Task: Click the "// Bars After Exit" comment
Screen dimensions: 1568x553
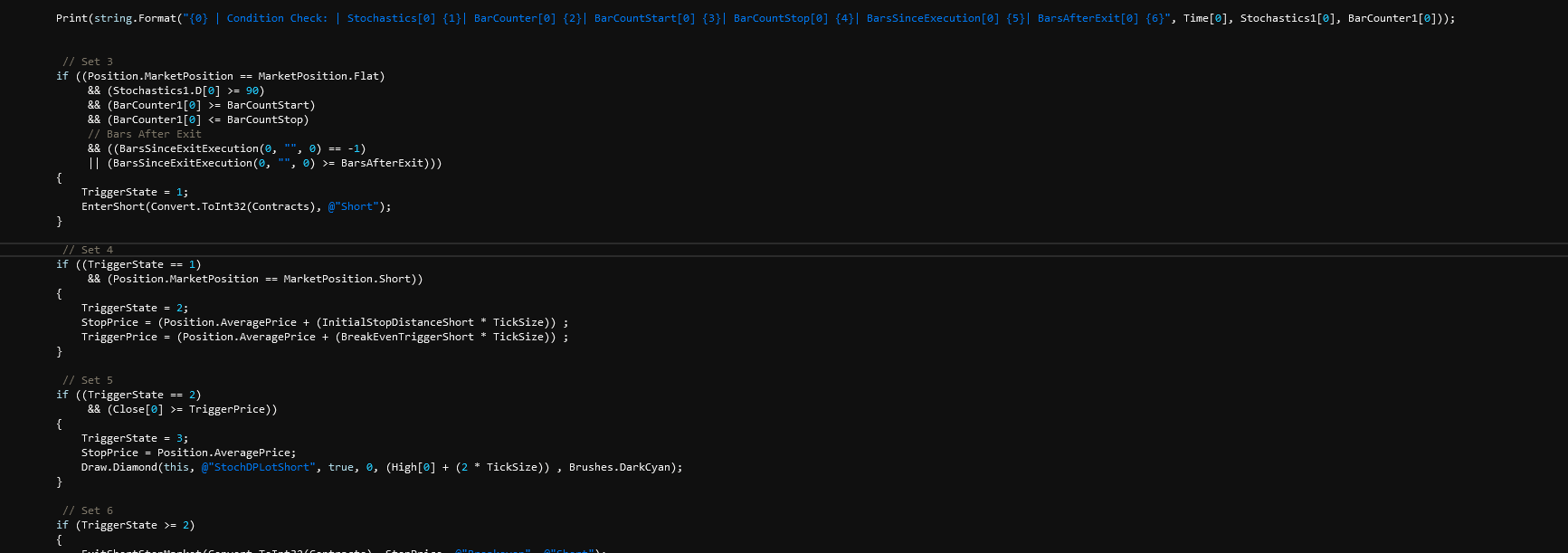Action: (145, 134)
